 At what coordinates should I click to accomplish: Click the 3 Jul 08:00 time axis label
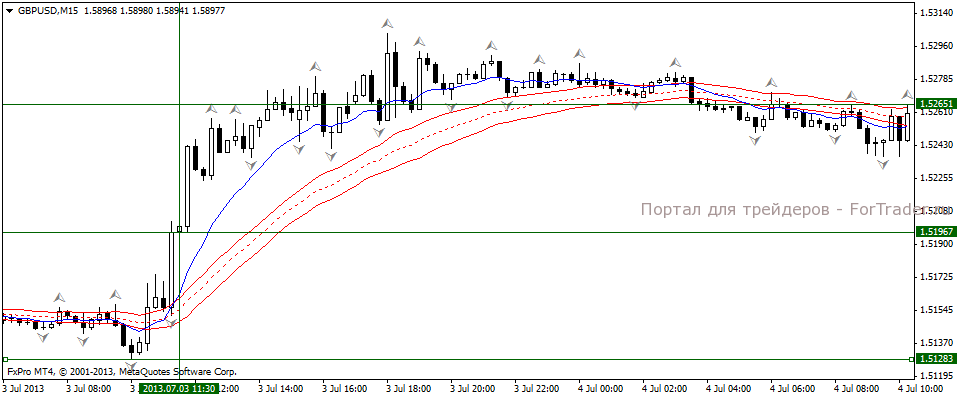point(88,388)
